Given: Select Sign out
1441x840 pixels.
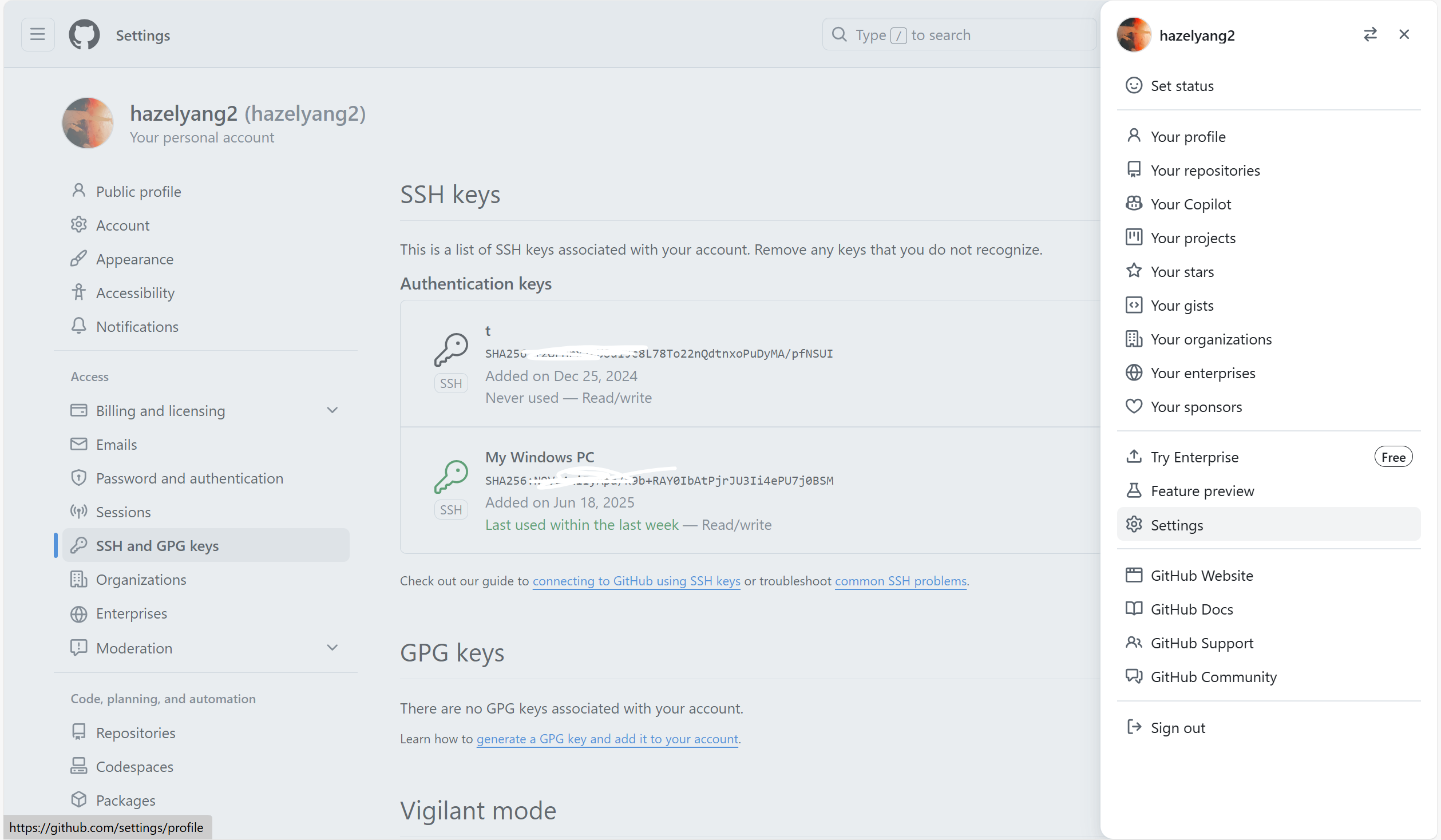Looking at the screenshot, I should tap(1269, 728).
